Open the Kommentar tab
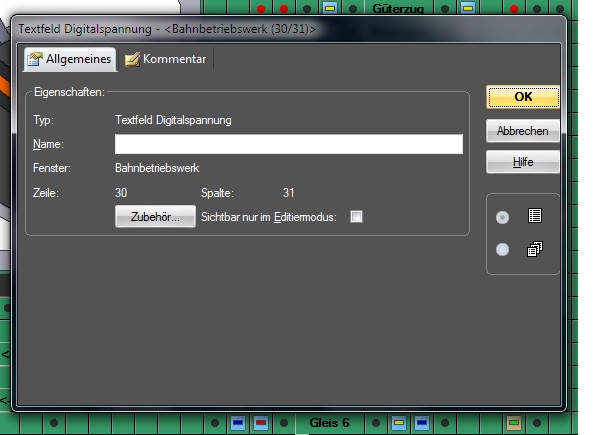The height and width of the screenshot is (435, 605). coord(166,60)
